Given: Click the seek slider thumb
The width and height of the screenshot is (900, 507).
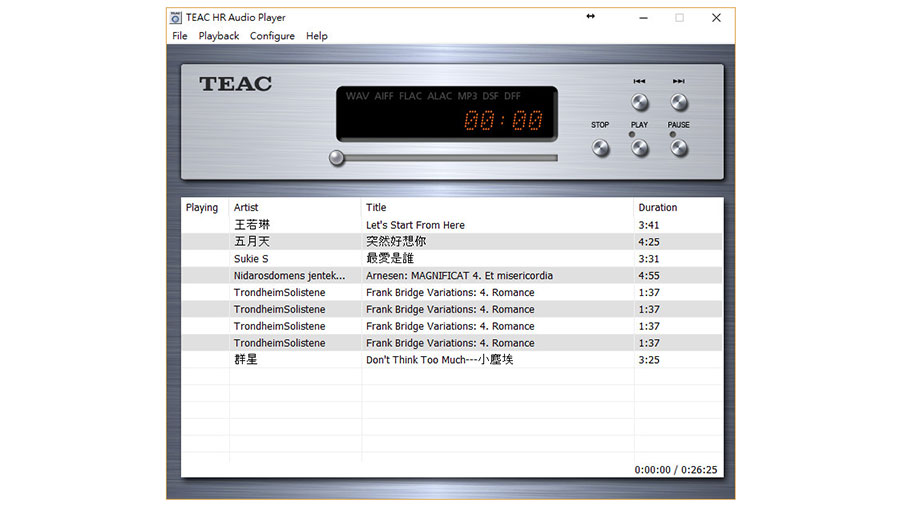Looking at the screenshot, I should [x=337, y=158].
